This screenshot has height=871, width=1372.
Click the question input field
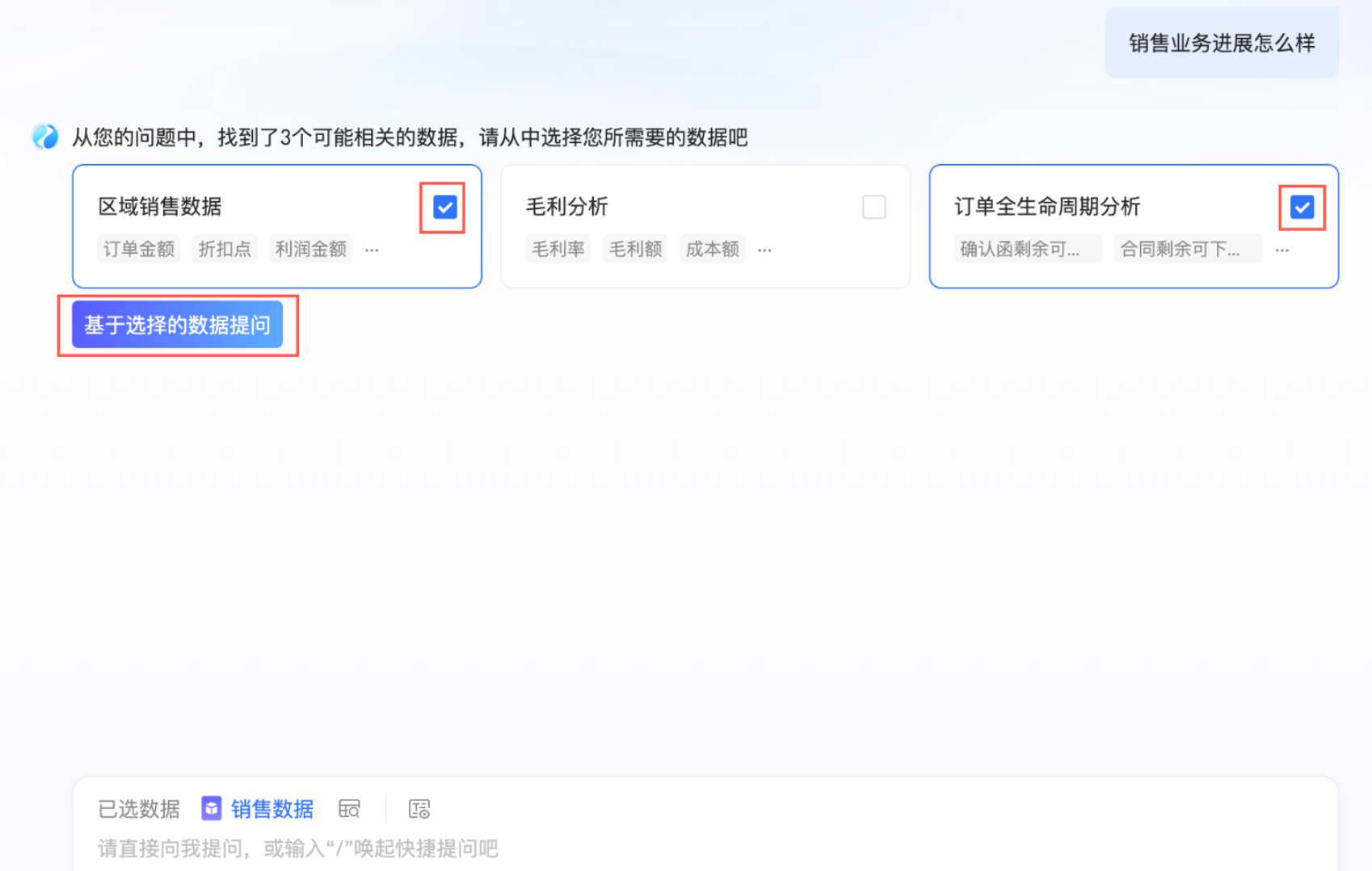tap(705, 848)
